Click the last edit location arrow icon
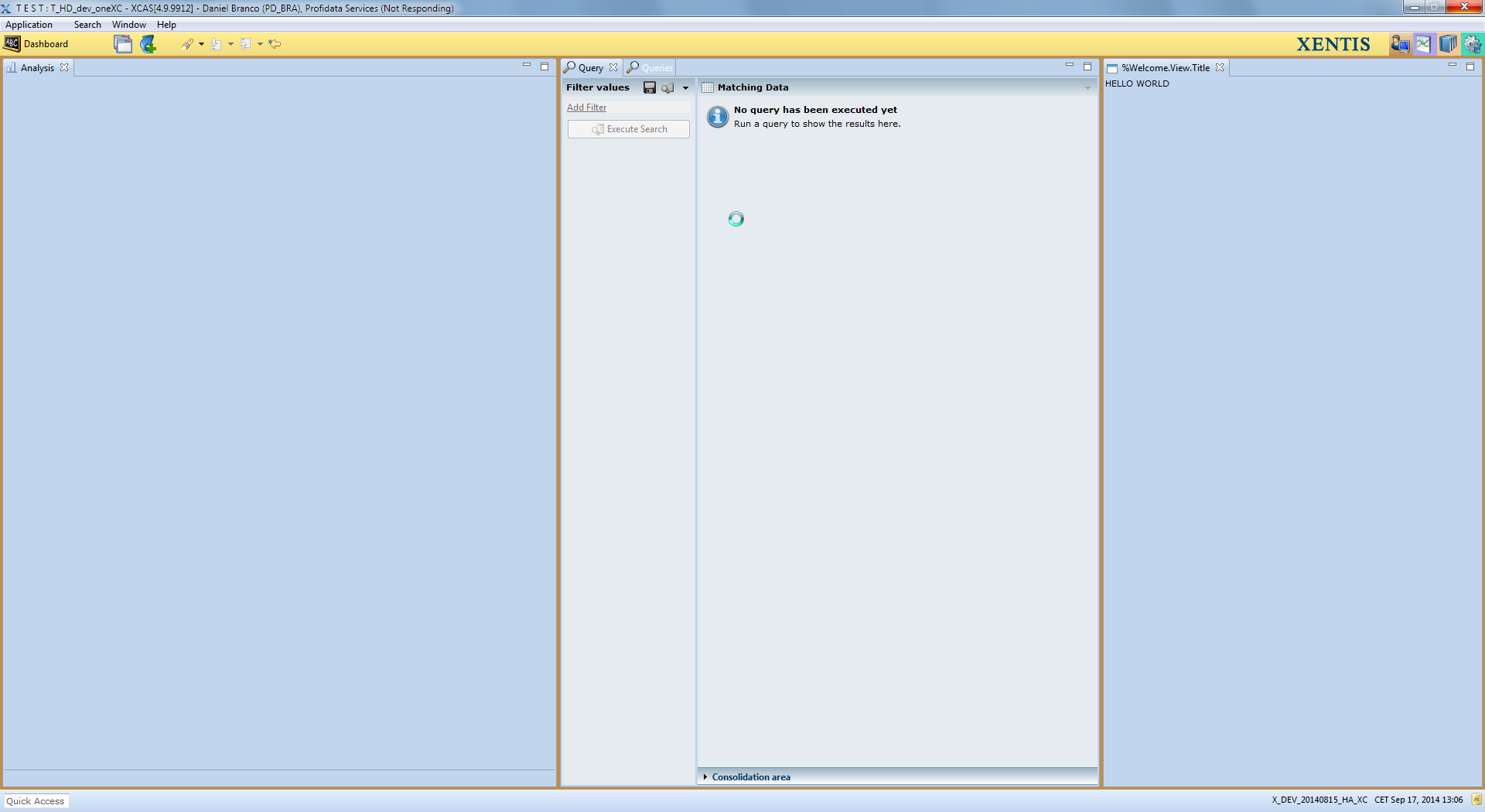The image size is (1485, 812). click(275, 44)
